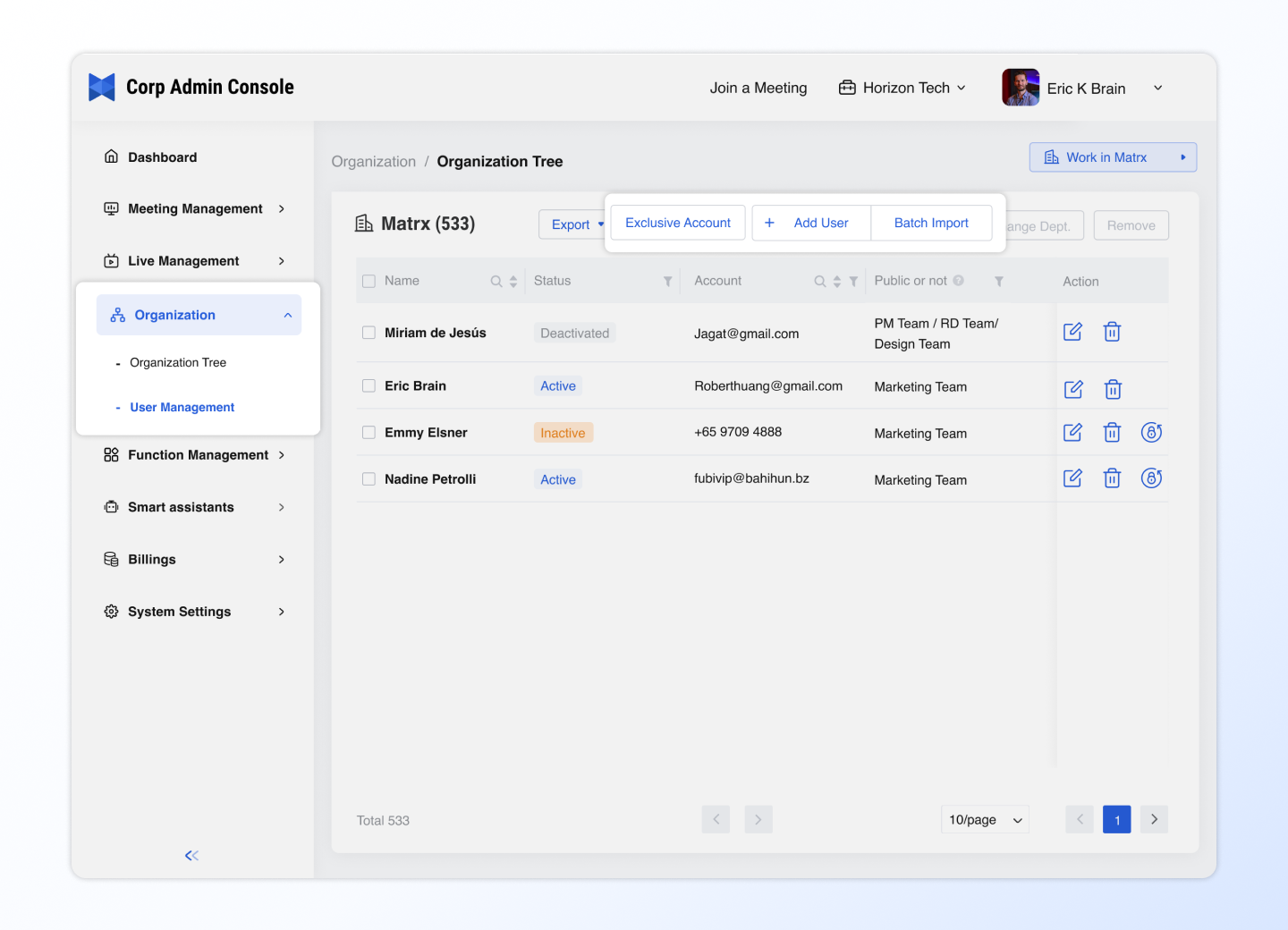Open User Management in the sidebar

(182, 408)
